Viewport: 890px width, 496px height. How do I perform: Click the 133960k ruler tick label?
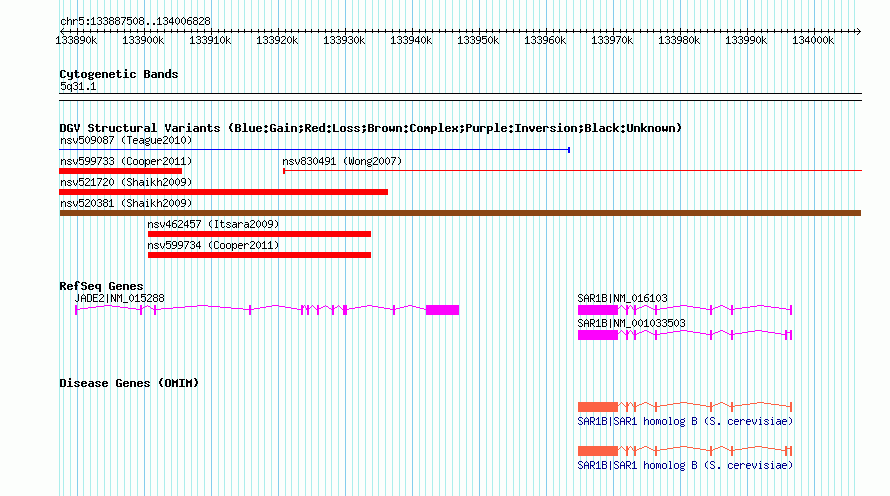tap(545, 41)
